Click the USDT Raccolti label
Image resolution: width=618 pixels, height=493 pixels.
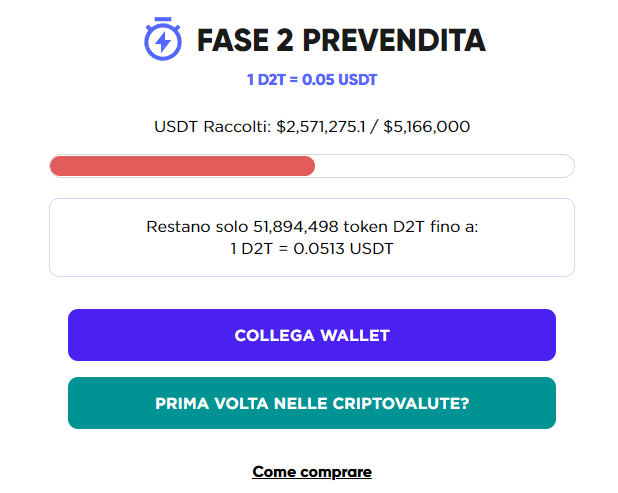click(x=213, y=127)
